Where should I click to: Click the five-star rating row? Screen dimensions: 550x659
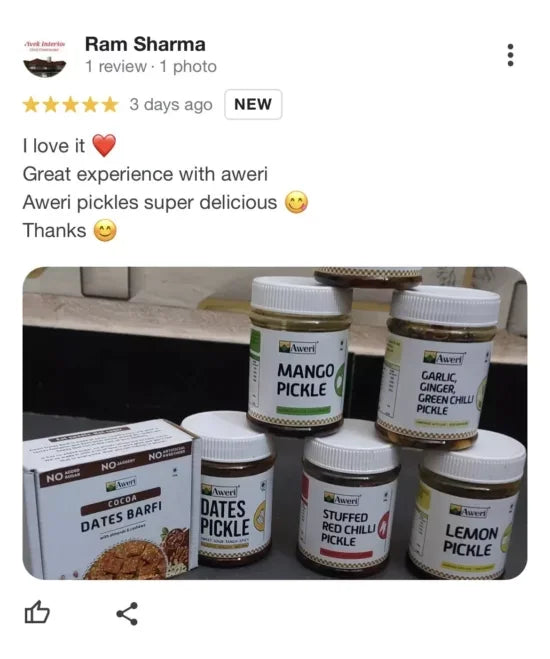point(71,105)
